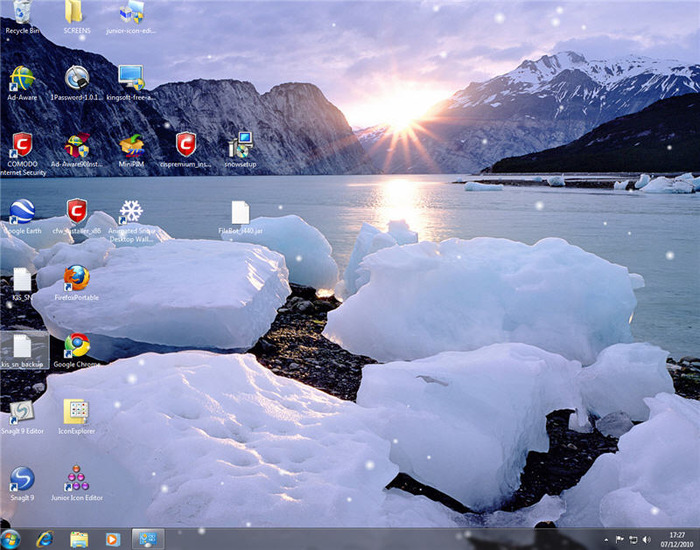Click the Windows Start button
700x550 pixels.
click(x=11, y=539)
